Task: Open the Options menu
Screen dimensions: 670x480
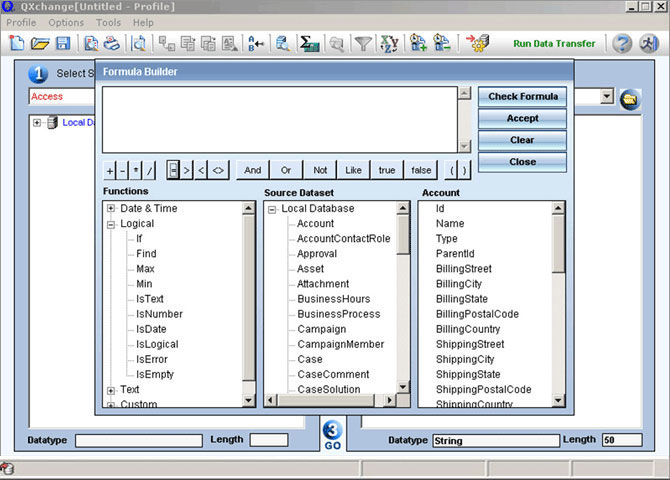Action: 66,23
